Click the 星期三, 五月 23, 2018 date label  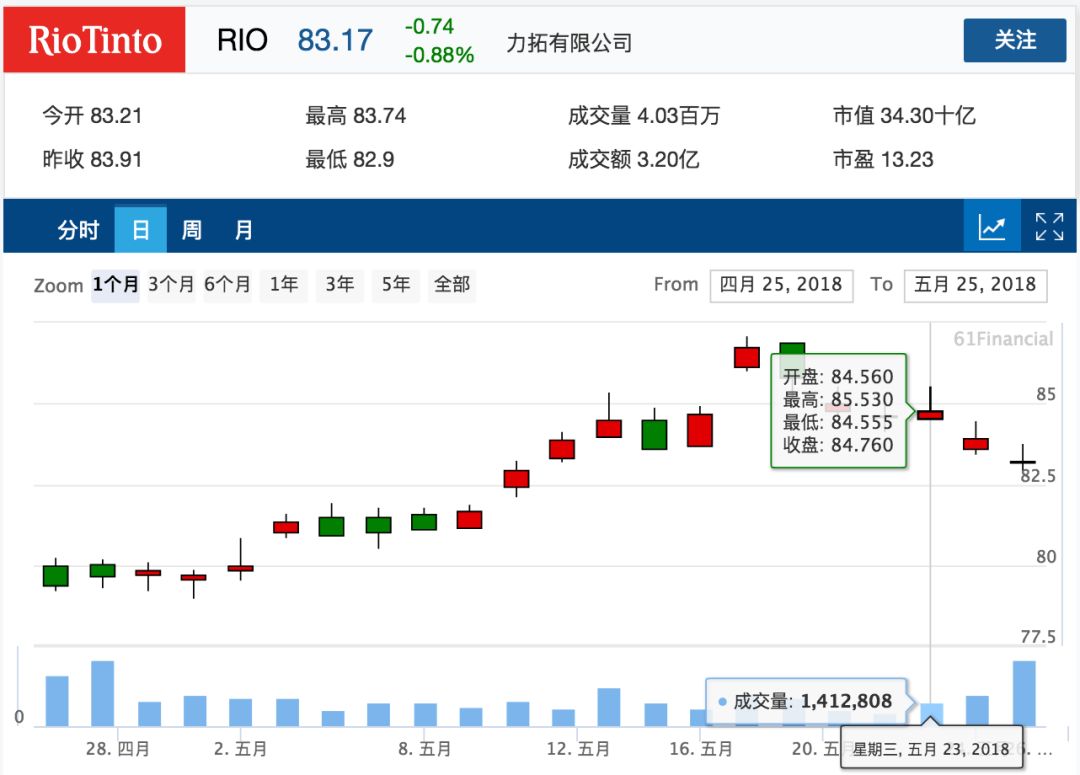click(x=931, y=749)
